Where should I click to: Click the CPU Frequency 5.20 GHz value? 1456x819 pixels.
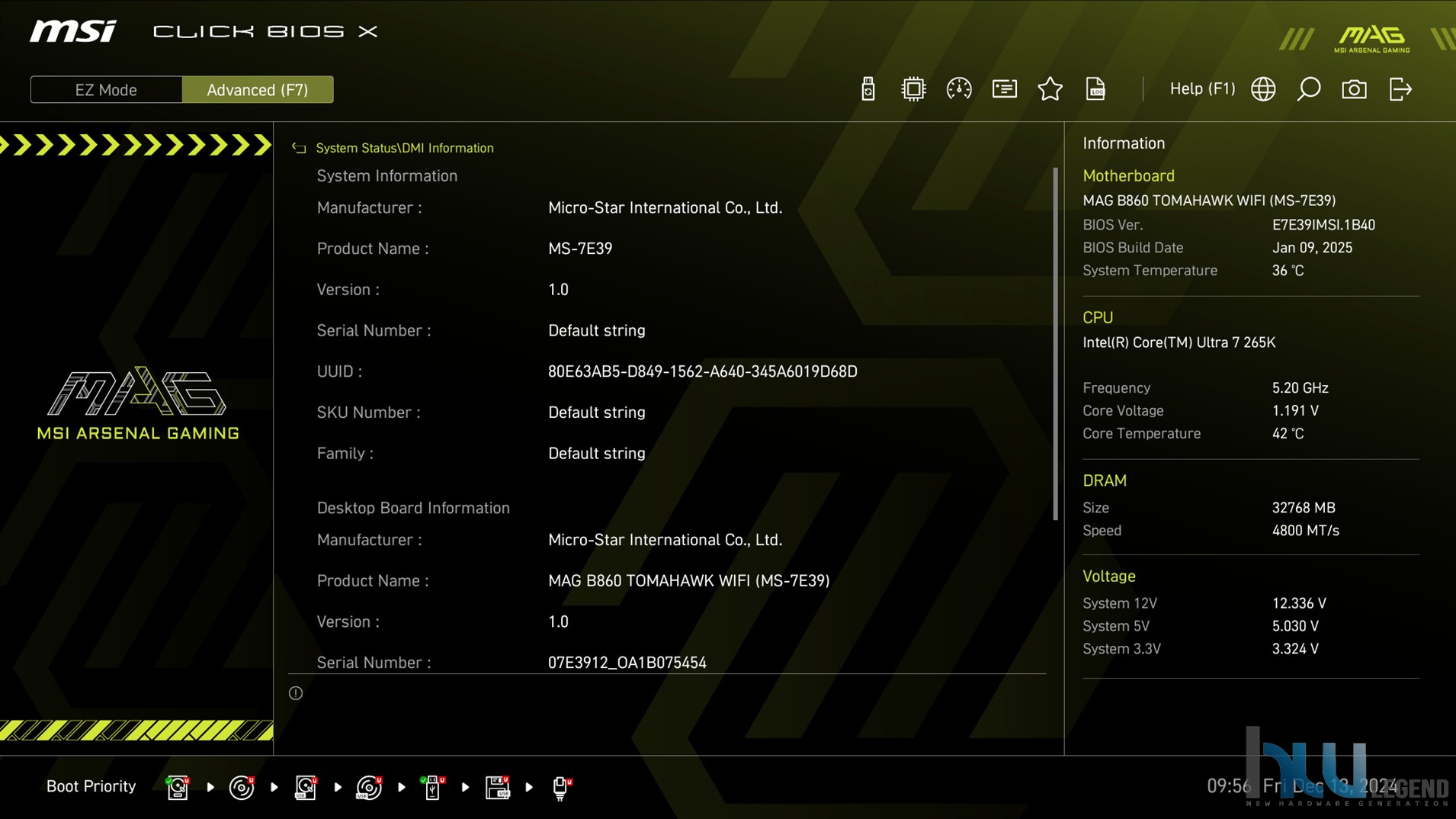[x=1300, y=388]
